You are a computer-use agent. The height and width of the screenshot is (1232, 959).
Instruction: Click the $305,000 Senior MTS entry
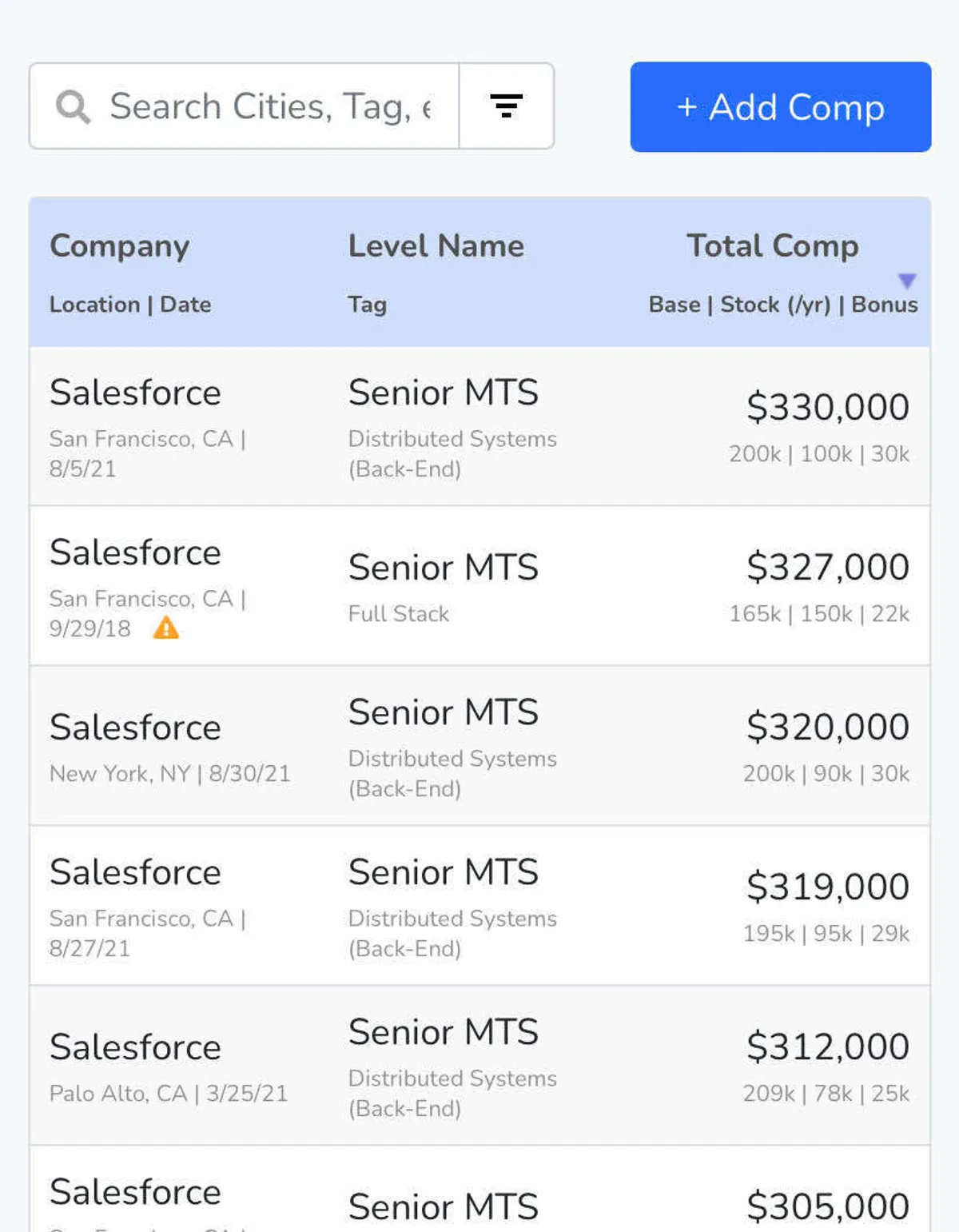[x=479, y=1199]
